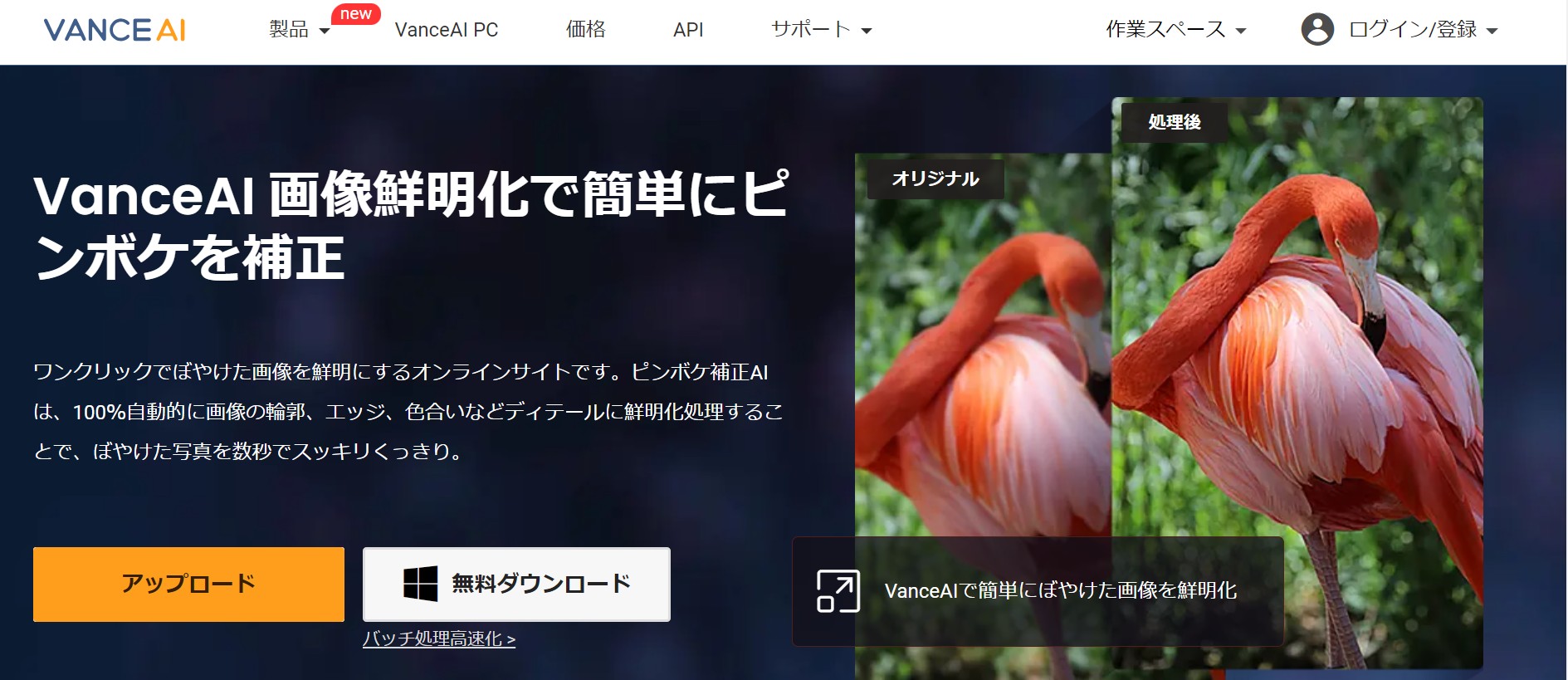Click the オリジナル label tag
The width and height of the screenshot is (1568, 680).
[x=935, y=179]
